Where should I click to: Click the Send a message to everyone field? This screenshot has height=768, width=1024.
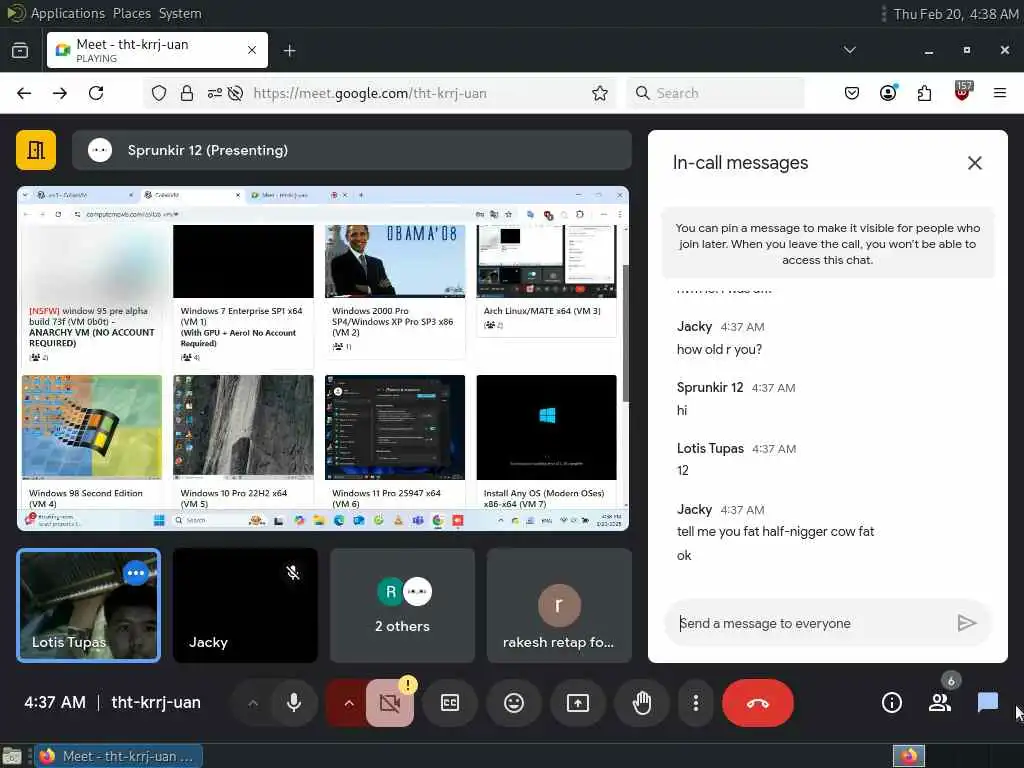810,623
